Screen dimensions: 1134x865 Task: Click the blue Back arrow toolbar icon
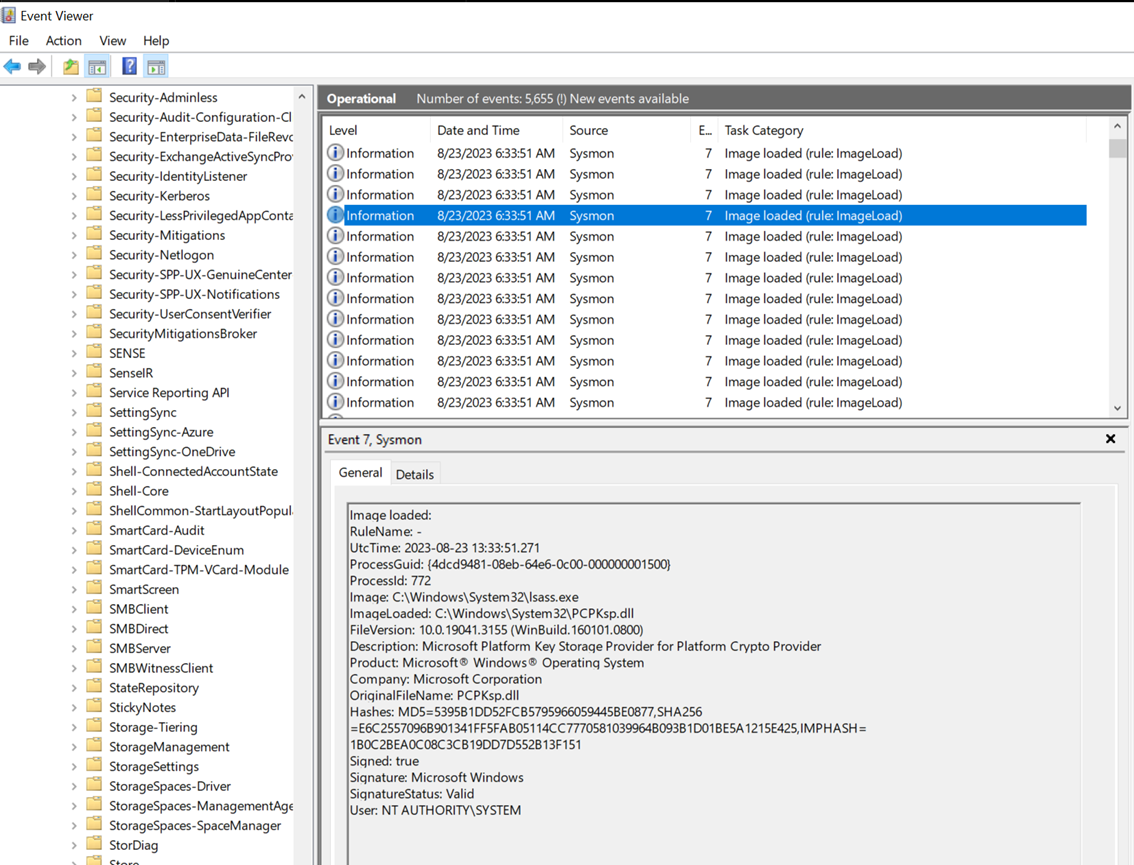coord(12,67)
